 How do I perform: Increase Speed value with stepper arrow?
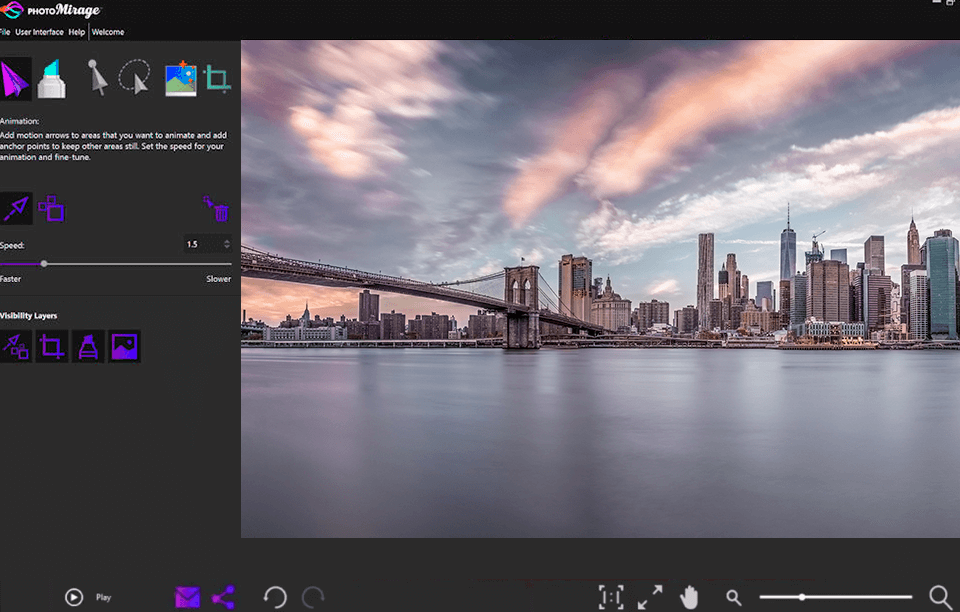coord(227,240)
